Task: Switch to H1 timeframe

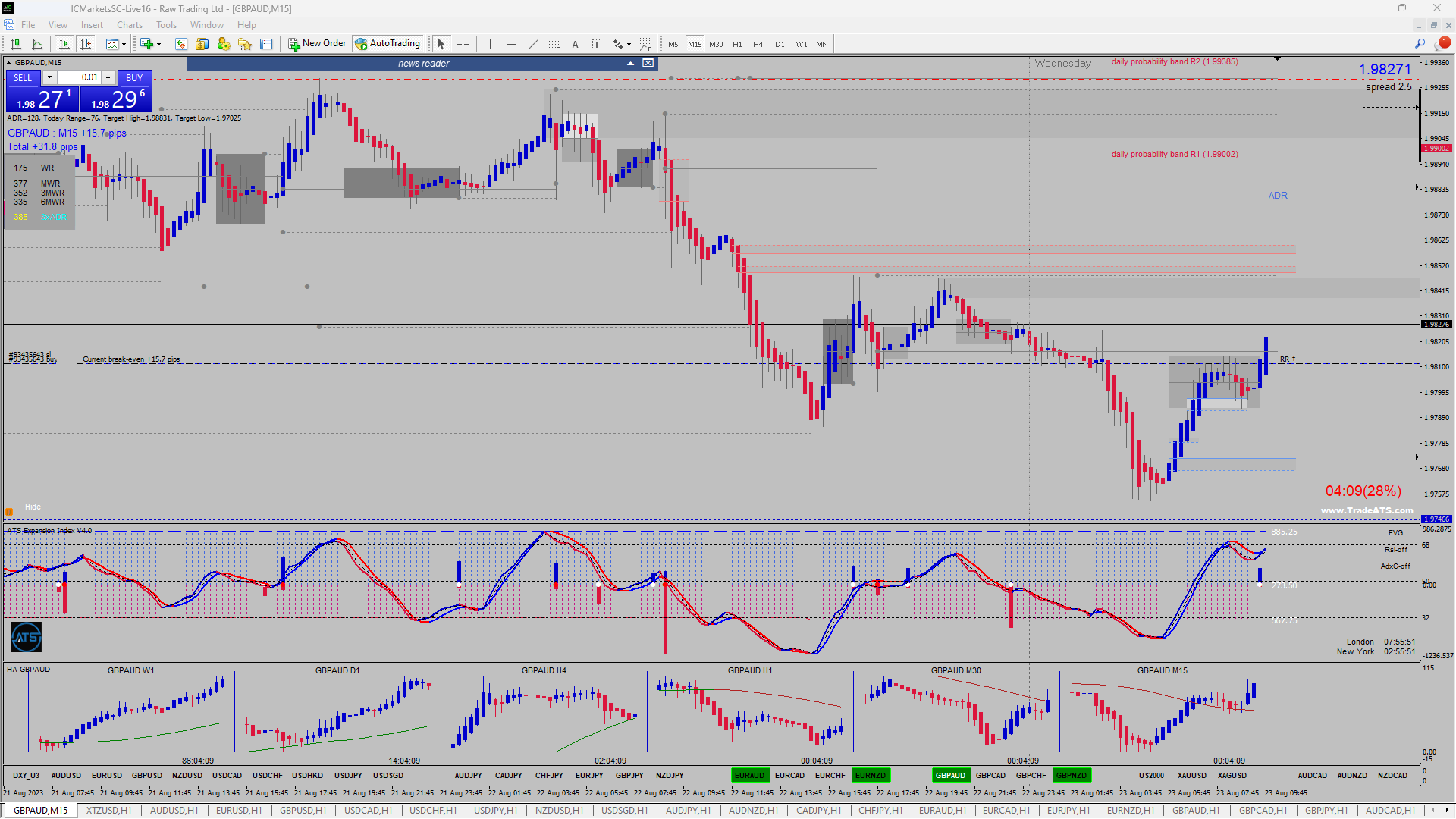Action: (x=737, y=44)
